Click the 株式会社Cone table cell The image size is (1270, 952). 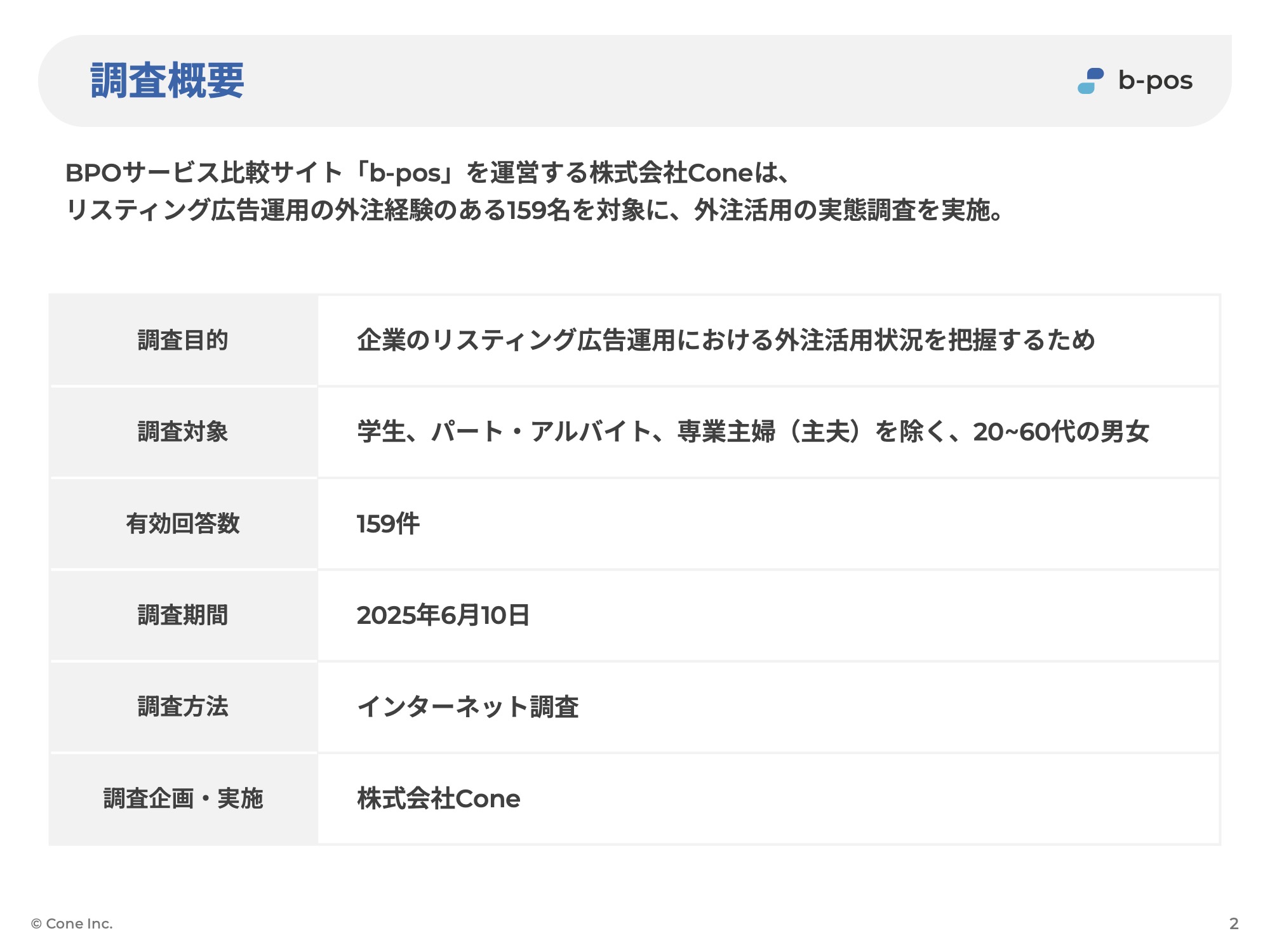768,798
